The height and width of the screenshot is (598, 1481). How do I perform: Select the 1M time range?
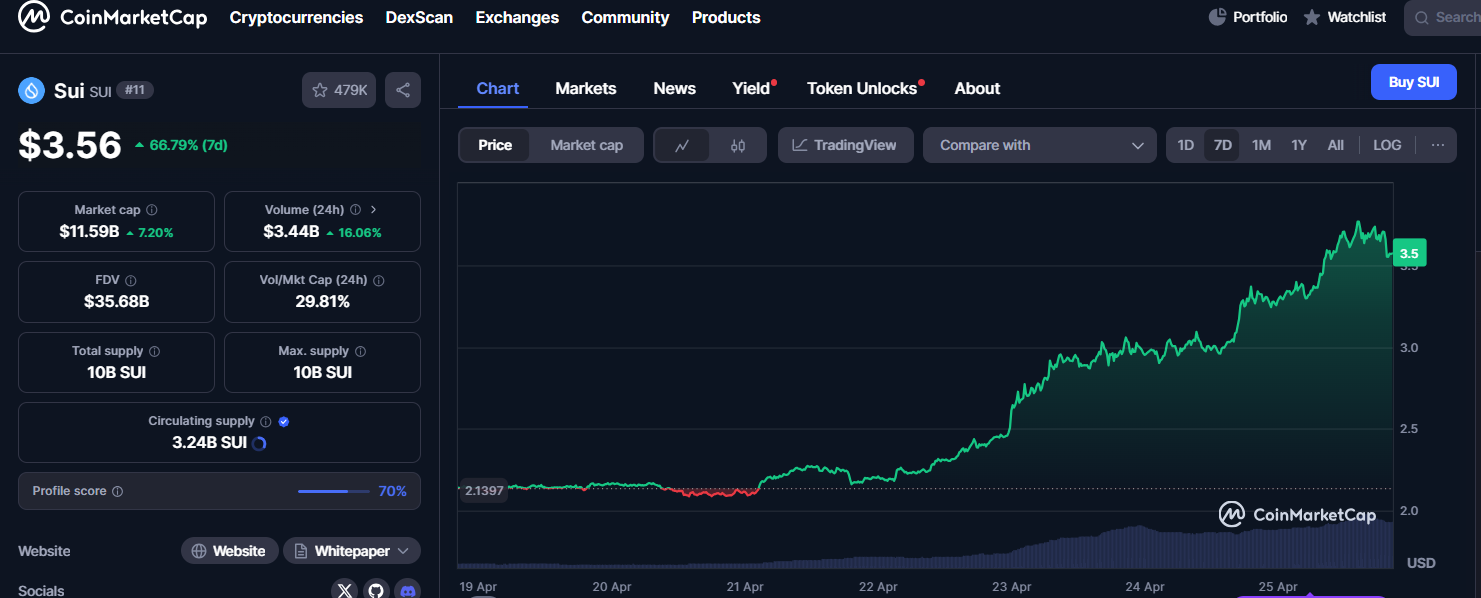(x=1261, y=145)
